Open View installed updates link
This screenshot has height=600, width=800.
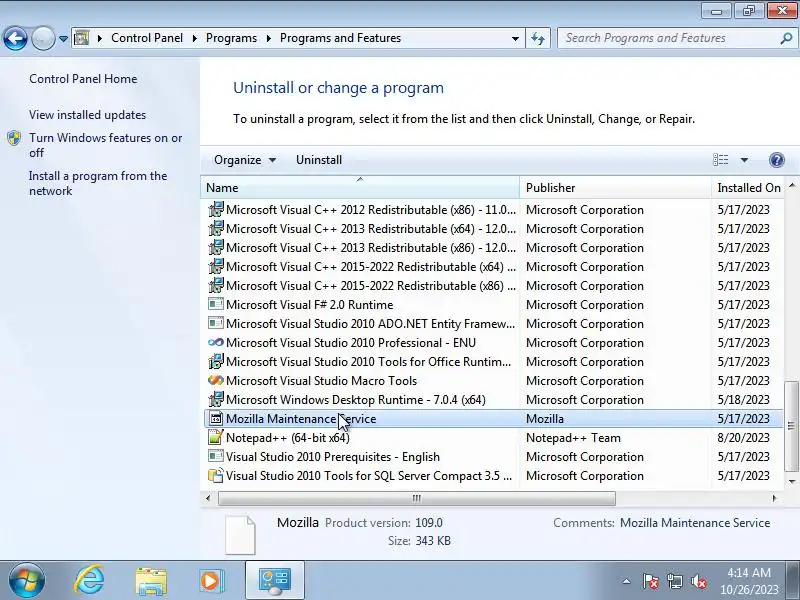87,115
